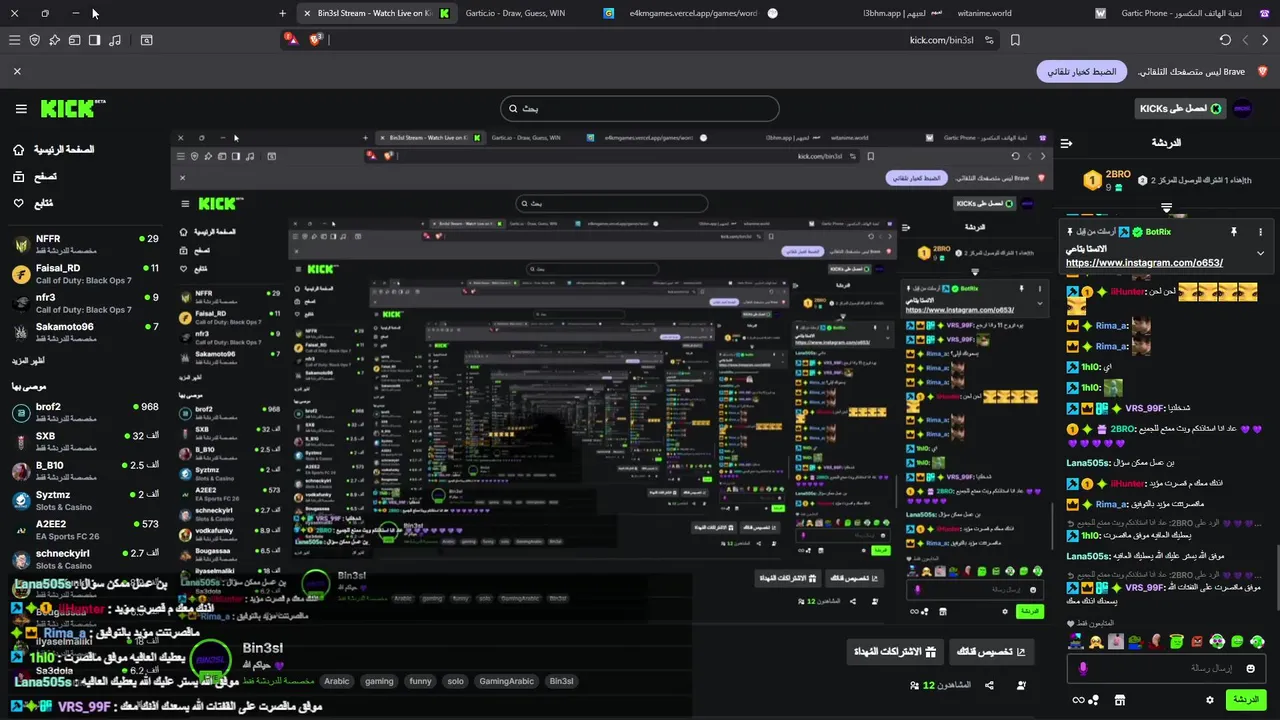Select the 'GamingArabic' stream tag

(507, 681)
